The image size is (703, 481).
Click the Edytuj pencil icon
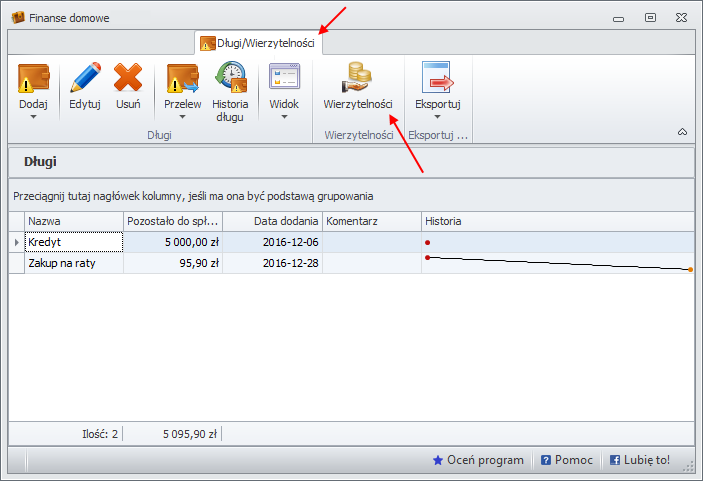85,77
